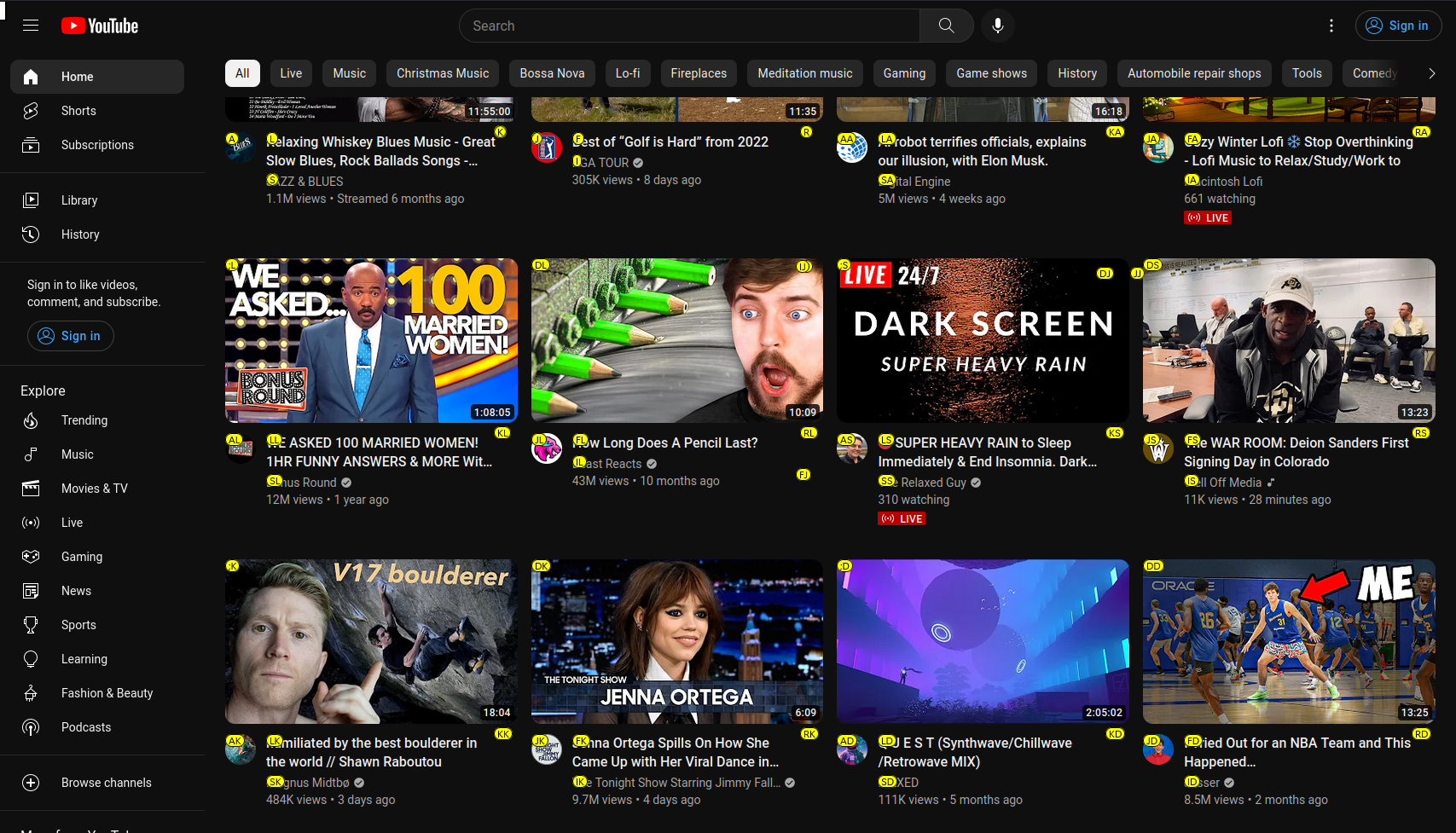Open Fashion & Beauty under Explore
Image resolution: width=1456 pixels, height=833 pixels.
pyautogui.click(x=97, y=693)
